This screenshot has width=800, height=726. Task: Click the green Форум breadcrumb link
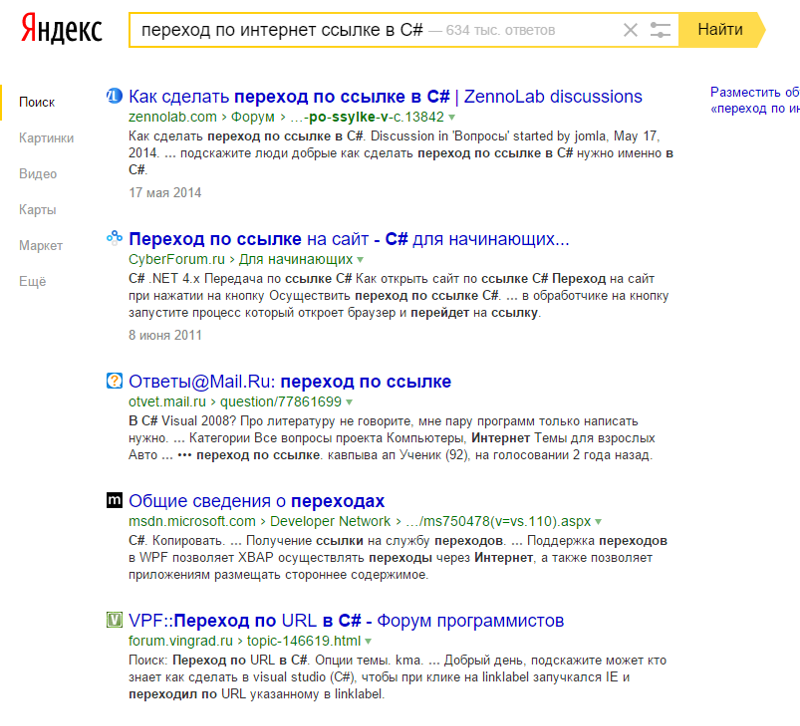coord(253,117)
